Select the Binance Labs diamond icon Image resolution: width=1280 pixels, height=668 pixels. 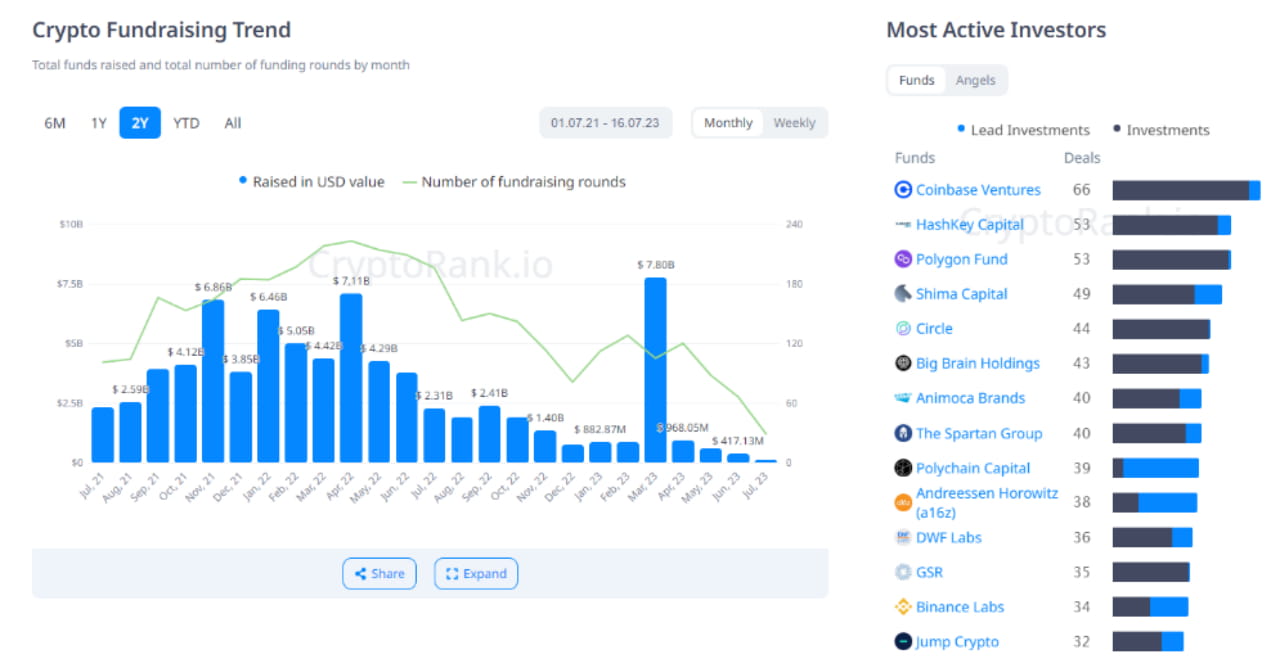902,606
